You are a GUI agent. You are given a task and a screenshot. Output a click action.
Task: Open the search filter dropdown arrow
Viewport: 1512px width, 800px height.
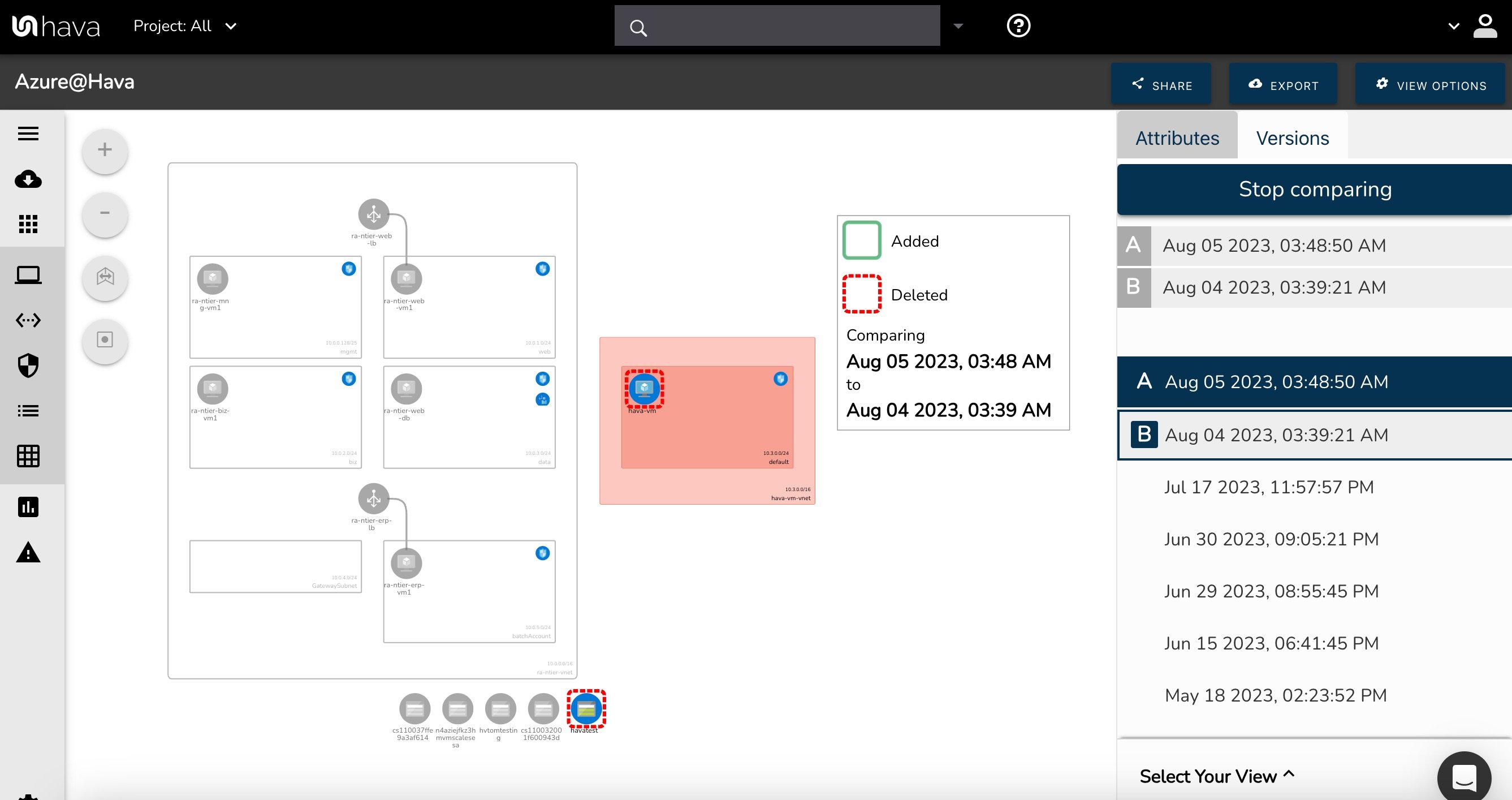coord(958,26)
